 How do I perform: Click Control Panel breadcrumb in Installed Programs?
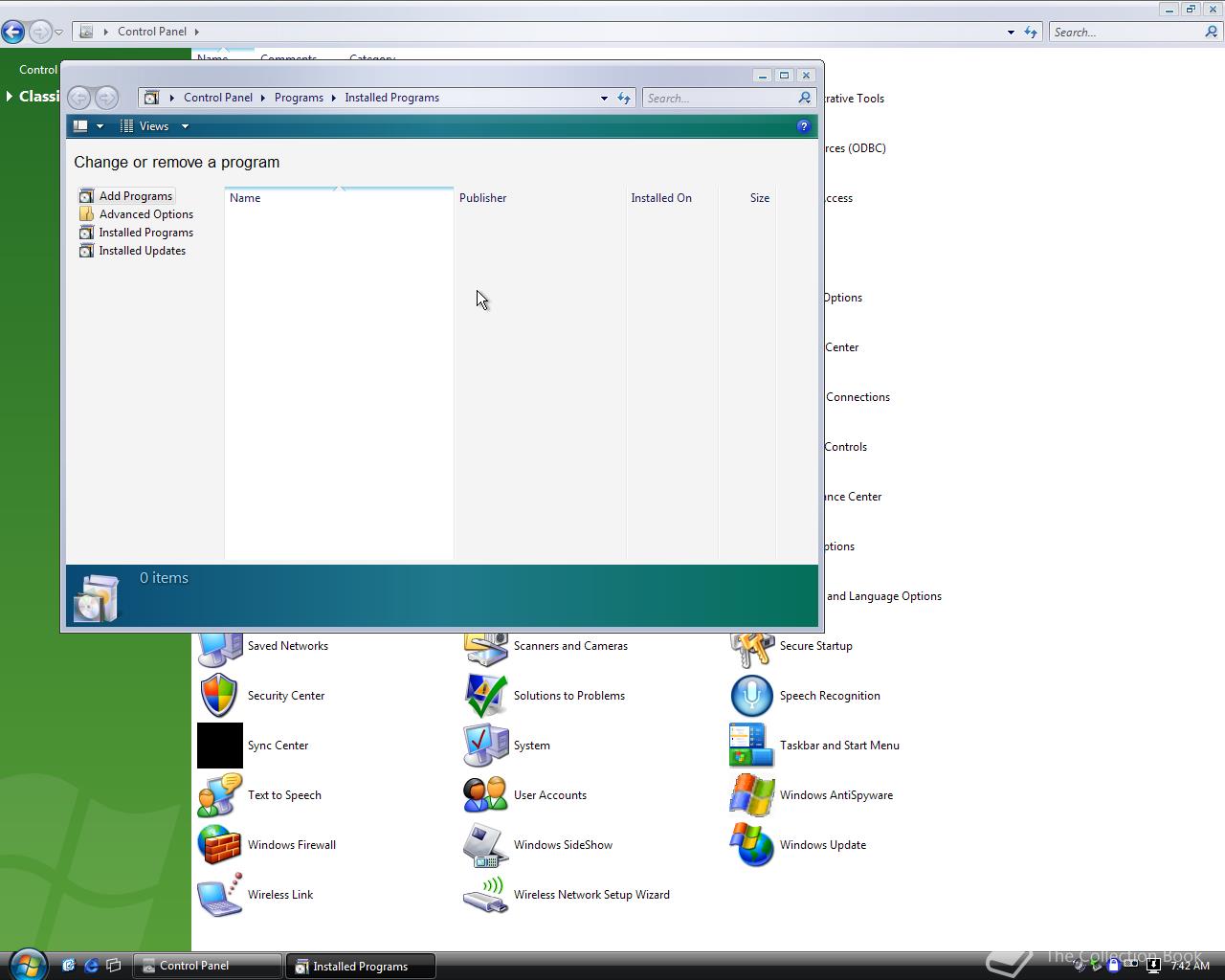click(218, 98)
